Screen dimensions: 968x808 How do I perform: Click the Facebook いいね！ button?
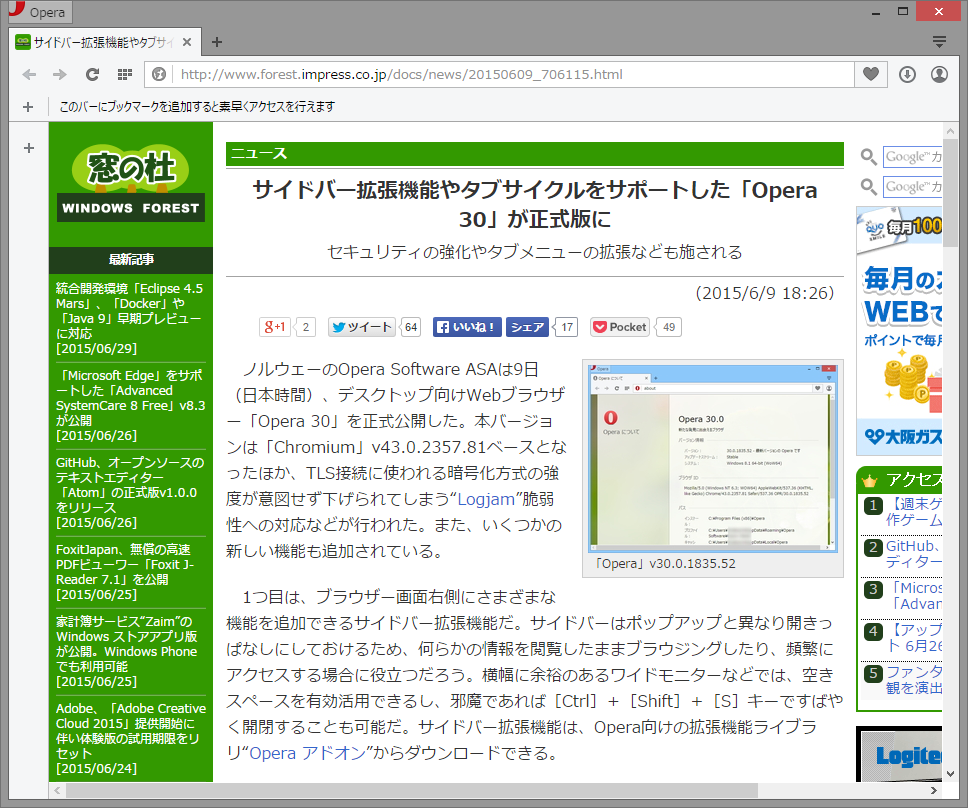click(x=466, y=326)
